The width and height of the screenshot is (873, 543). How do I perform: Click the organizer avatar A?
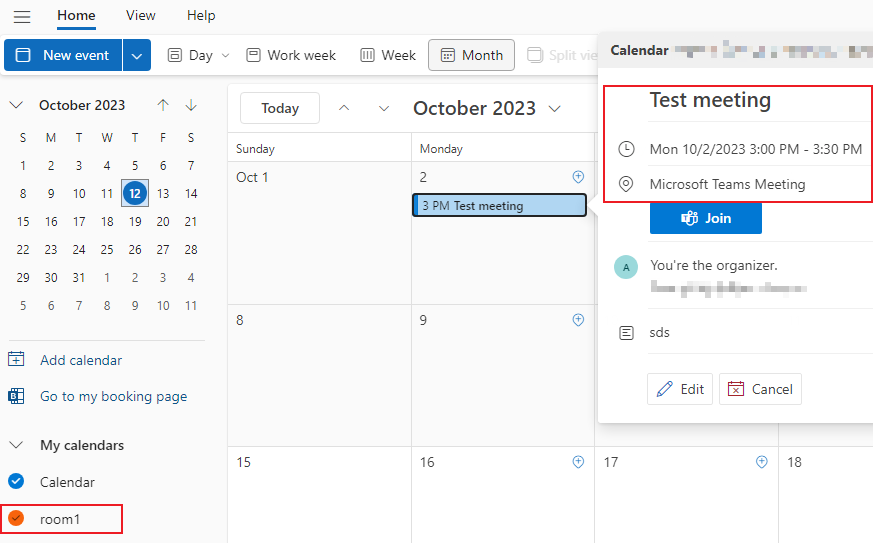(626, 267)
